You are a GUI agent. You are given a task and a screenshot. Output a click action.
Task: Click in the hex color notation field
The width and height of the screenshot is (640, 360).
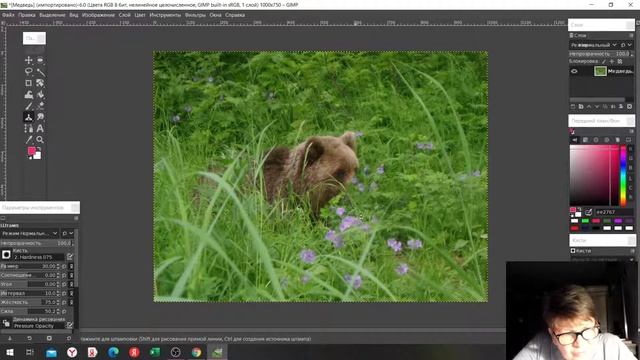tap(614, 212)
